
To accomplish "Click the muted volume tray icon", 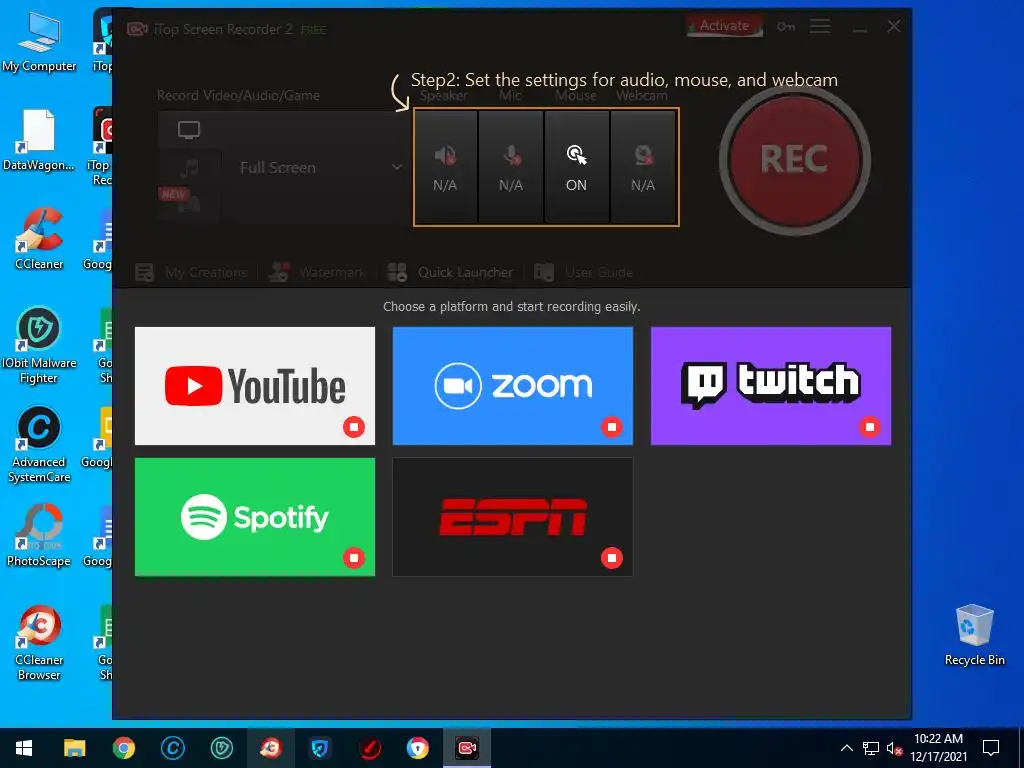I will 894,748.
